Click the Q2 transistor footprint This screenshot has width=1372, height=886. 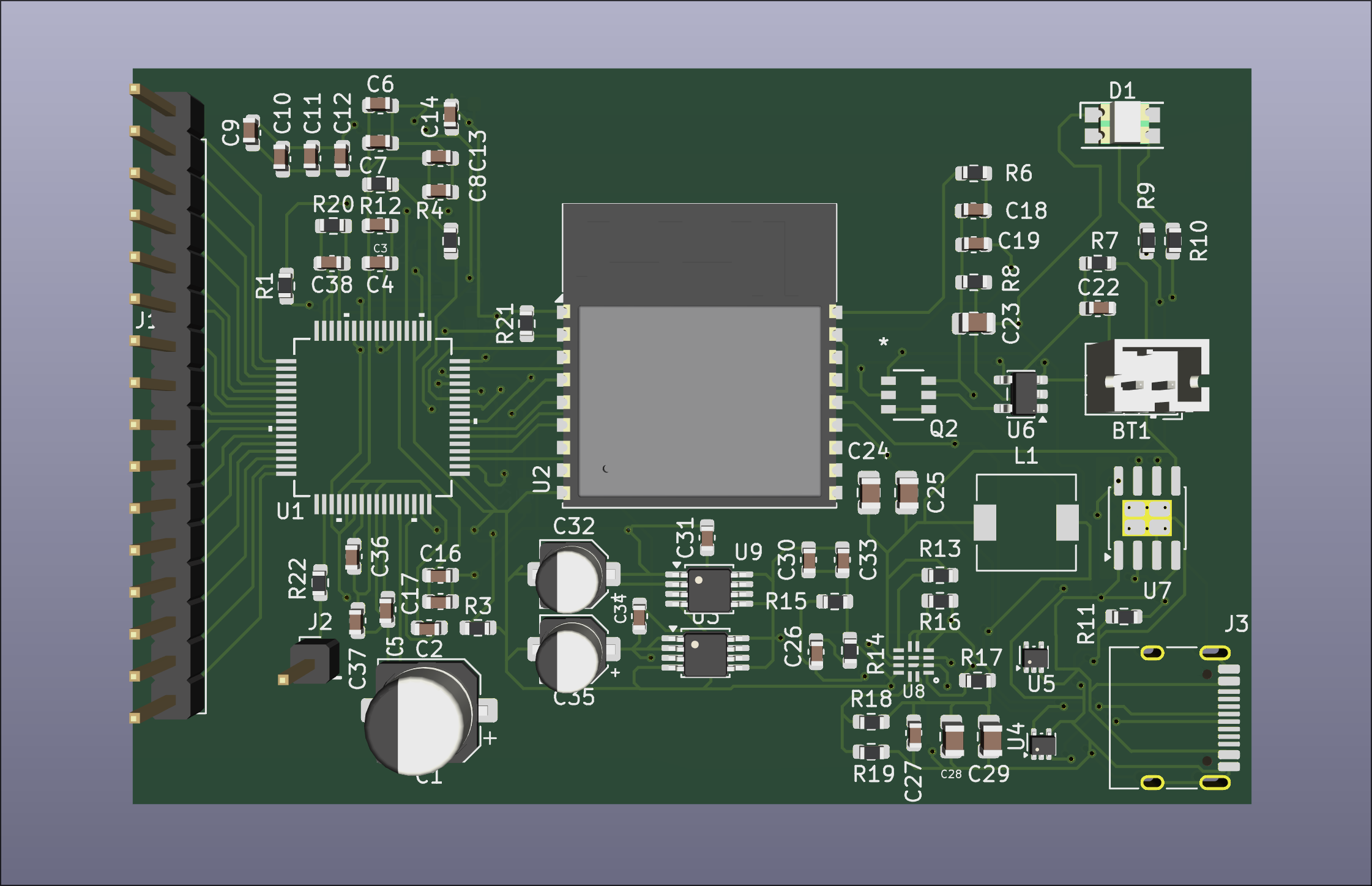(x=908, y=395)
